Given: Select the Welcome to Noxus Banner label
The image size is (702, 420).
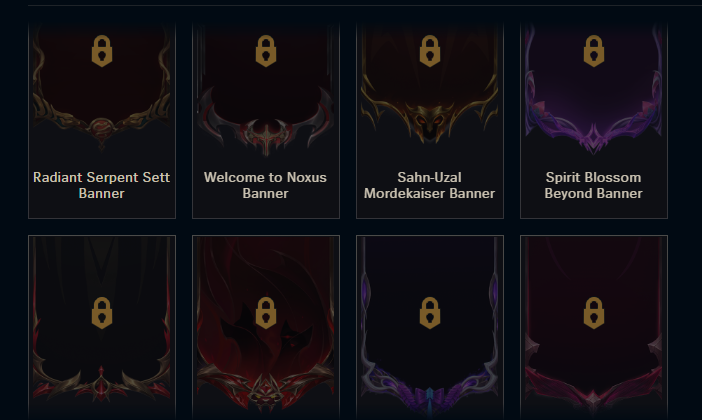Looking at the screenshot, I should (x=265, y=185).
